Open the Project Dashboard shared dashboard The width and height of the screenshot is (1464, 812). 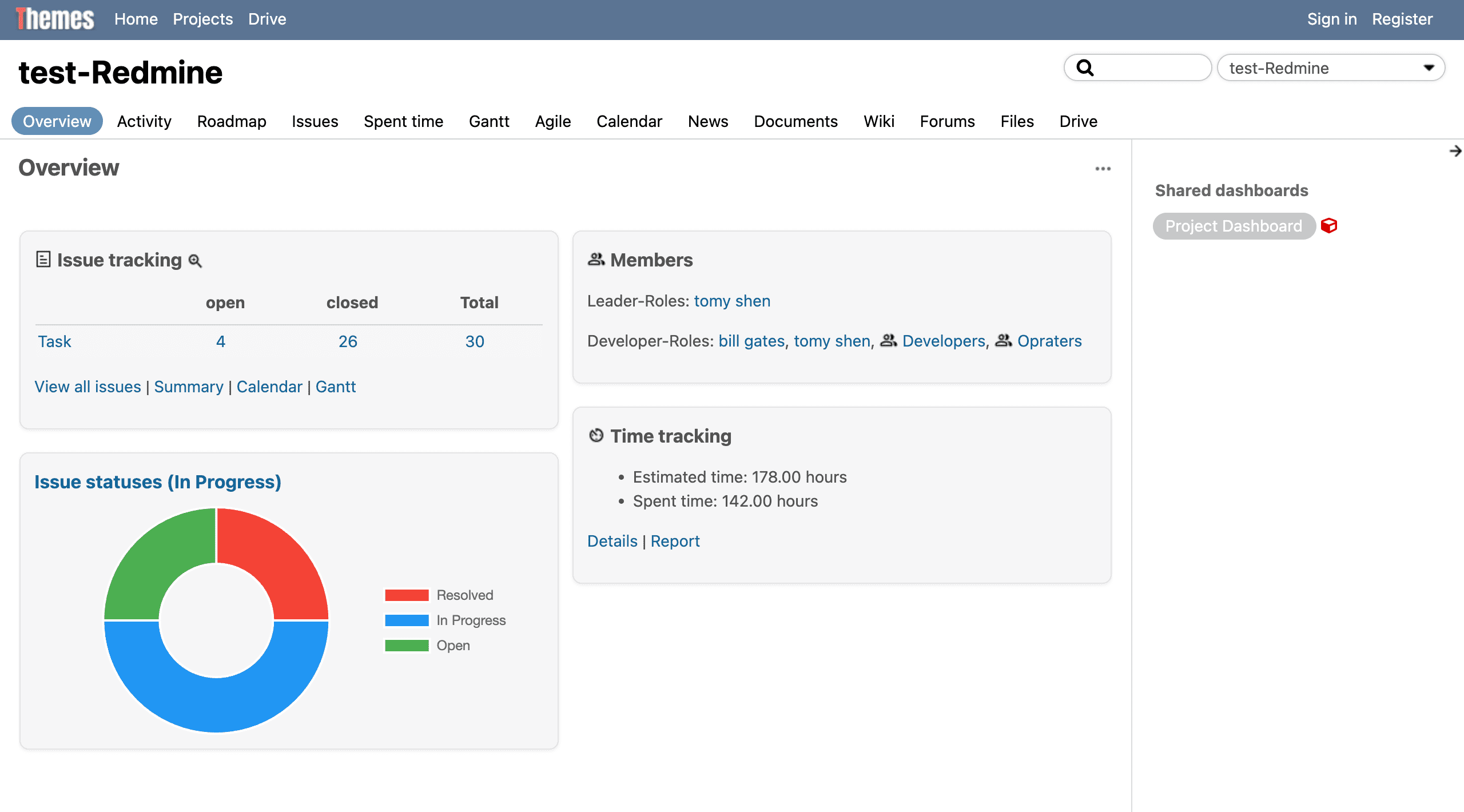pos(1234,226)
